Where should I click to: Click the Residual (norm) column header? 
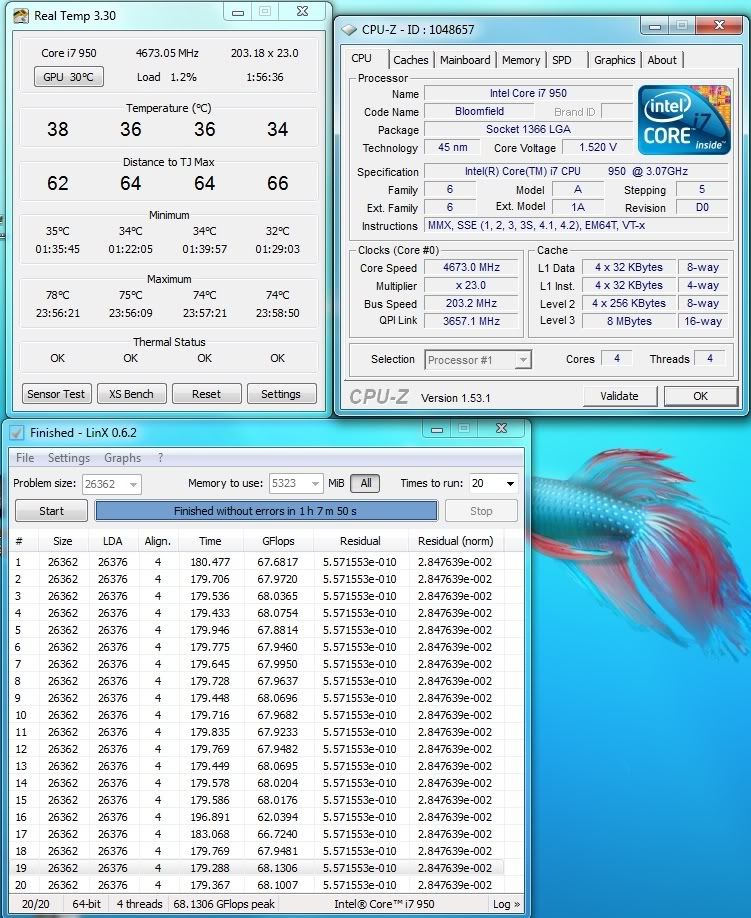coord(455,541)
